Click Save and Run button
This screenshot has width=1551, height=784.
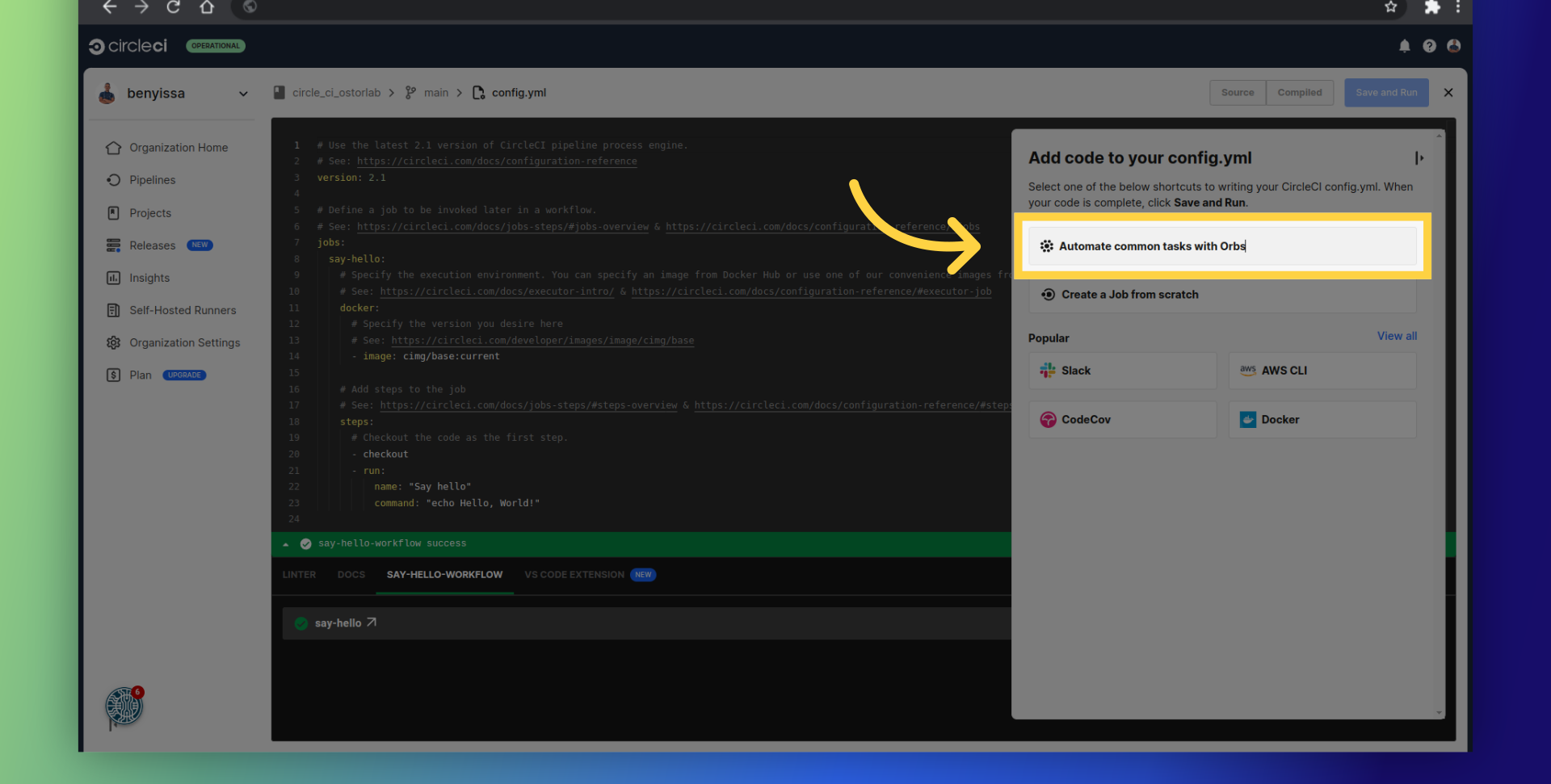[x=1385, y=93]
